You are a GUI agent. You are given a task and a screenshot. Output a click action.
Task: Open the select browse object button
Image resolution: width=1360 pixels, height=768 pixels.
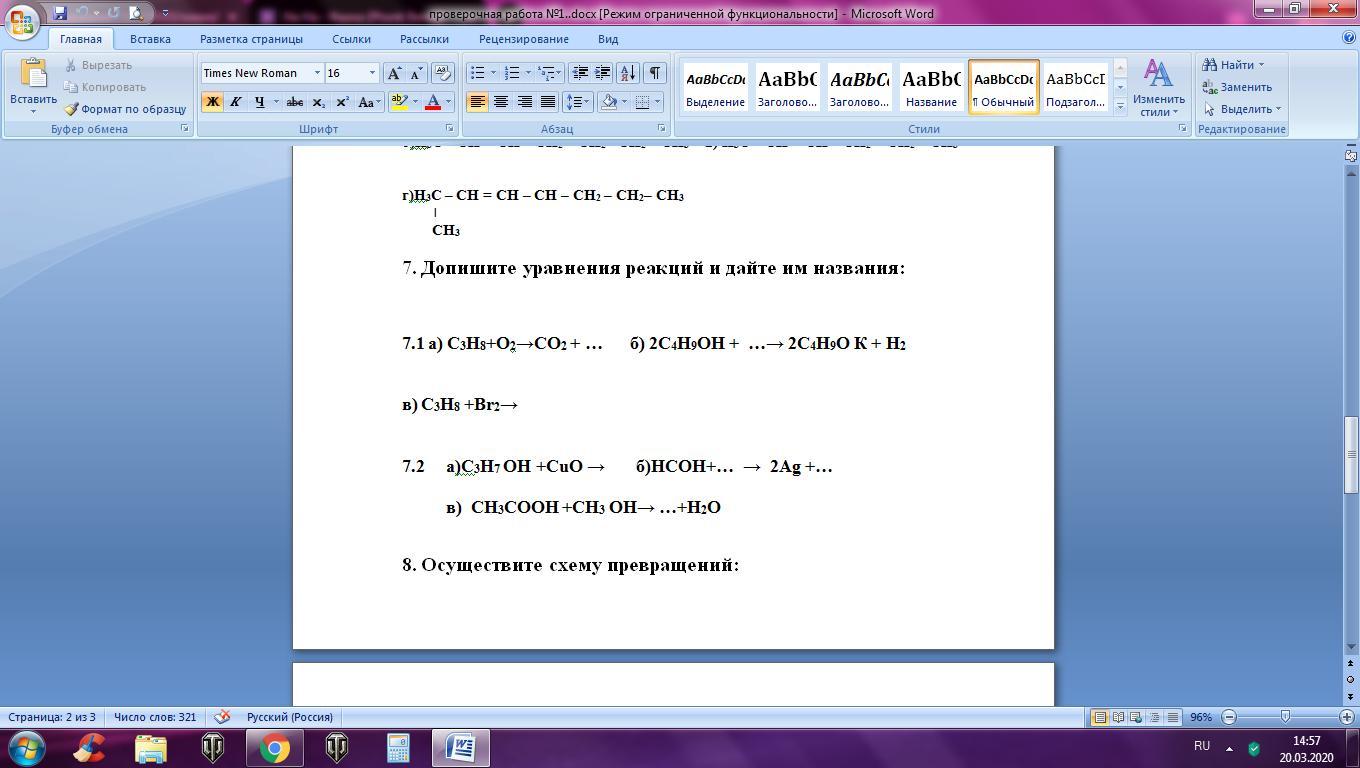pyautogui.click(x=1351, y=680)
